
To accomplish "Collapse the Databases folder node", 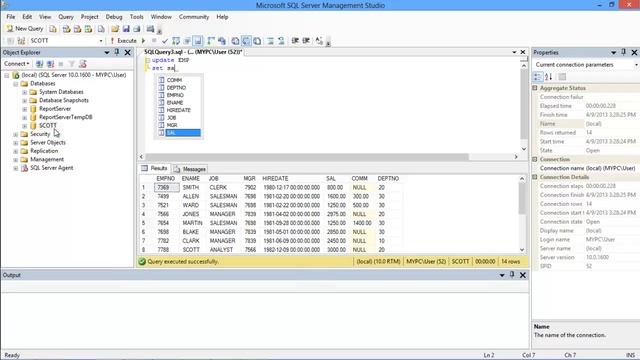I will pos(16,84).
